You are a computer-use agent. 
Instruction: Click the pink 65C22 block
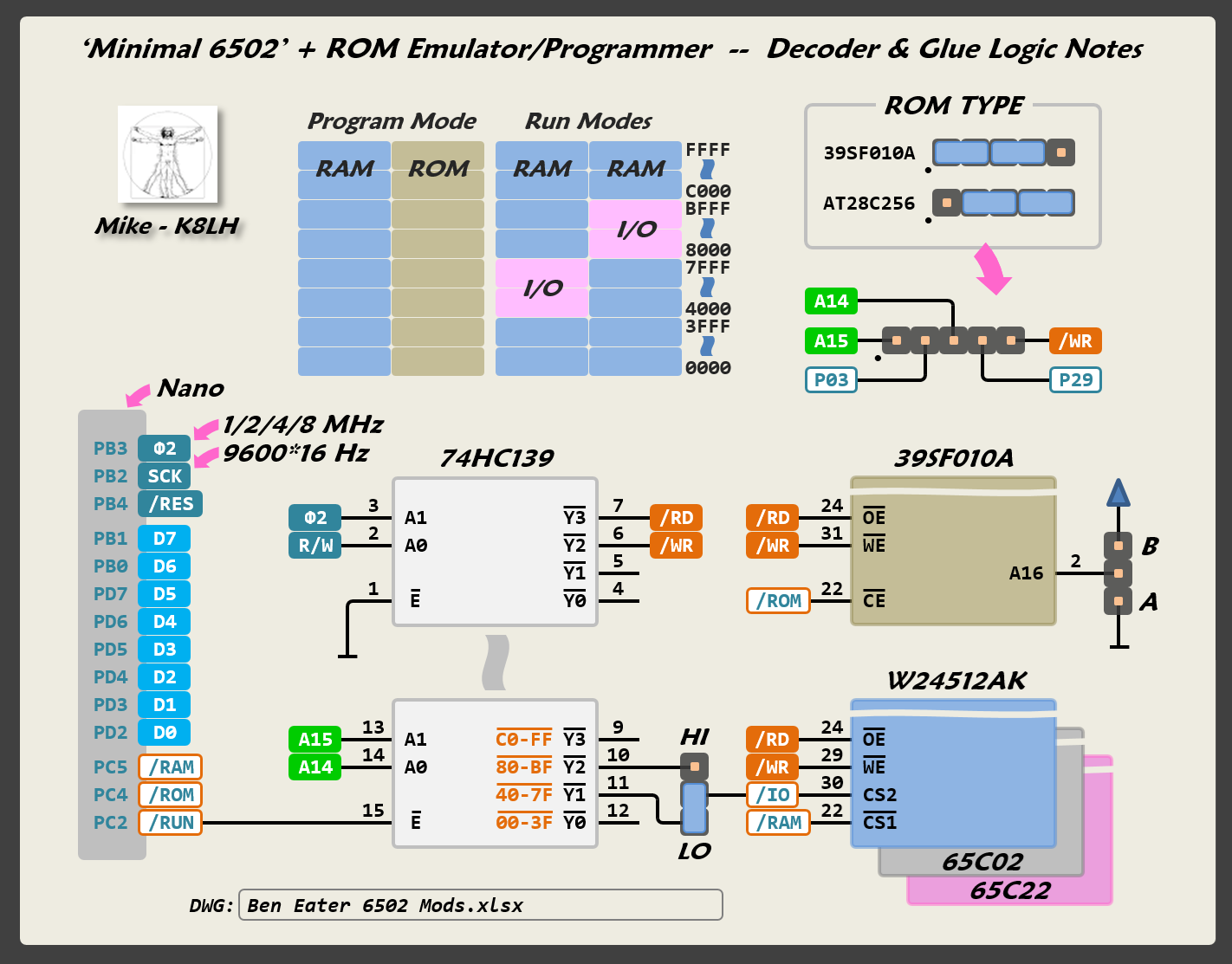click(1009, 890)
